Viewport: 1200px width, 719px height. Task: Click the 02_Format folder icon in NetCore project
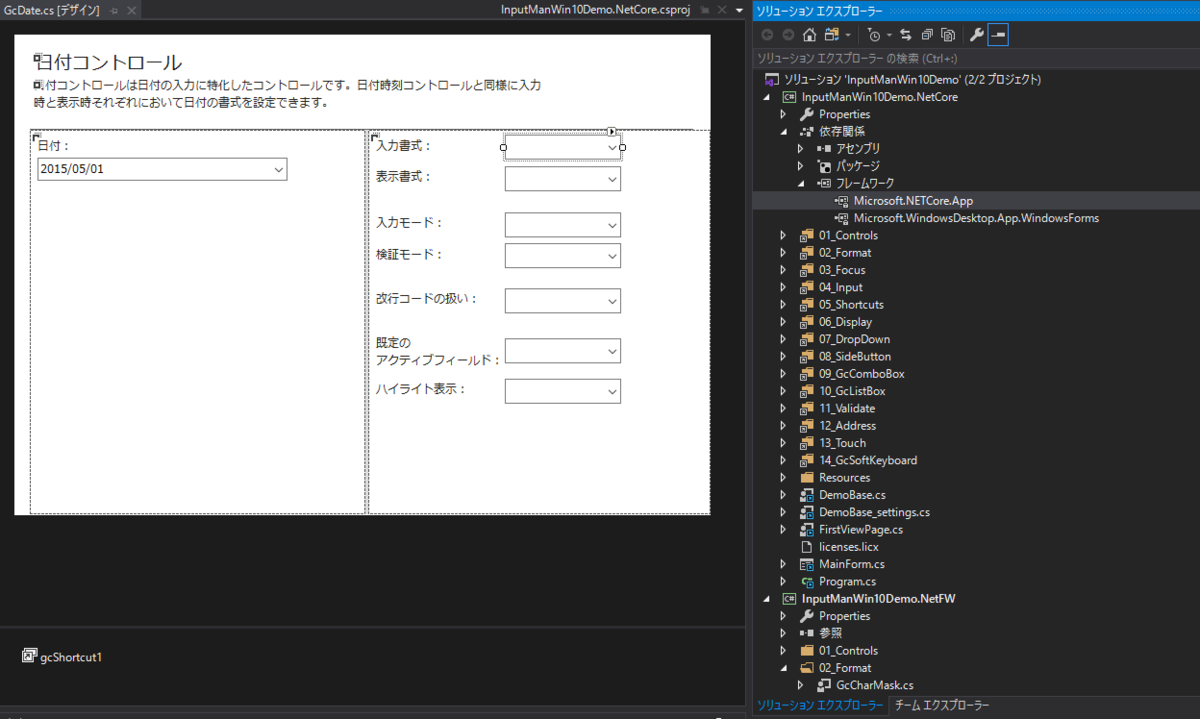coord(807,253)
